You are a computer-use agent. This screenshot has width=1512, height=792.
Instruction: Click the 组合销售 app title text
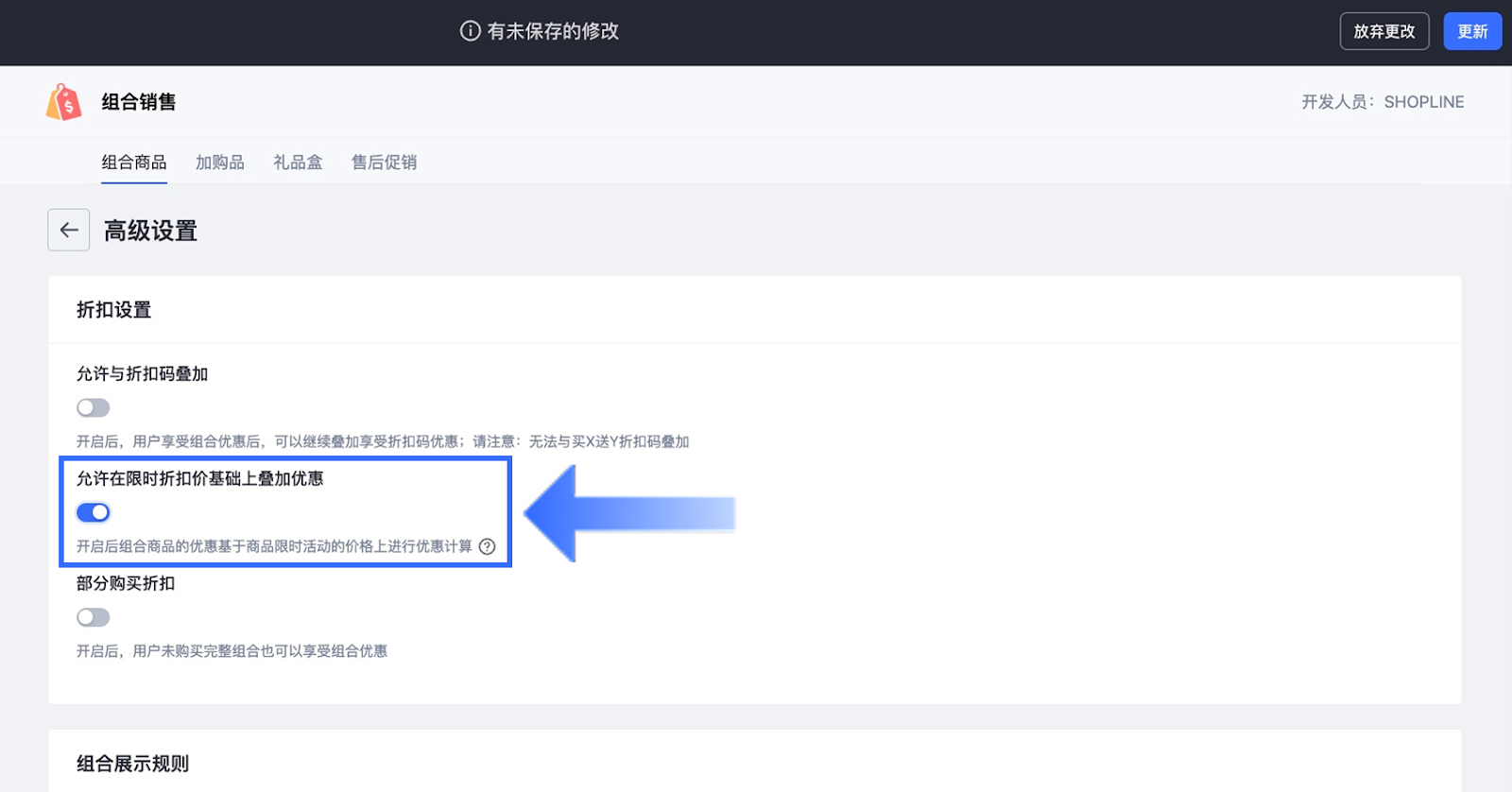pyautogui.click(x=139, y=102)
